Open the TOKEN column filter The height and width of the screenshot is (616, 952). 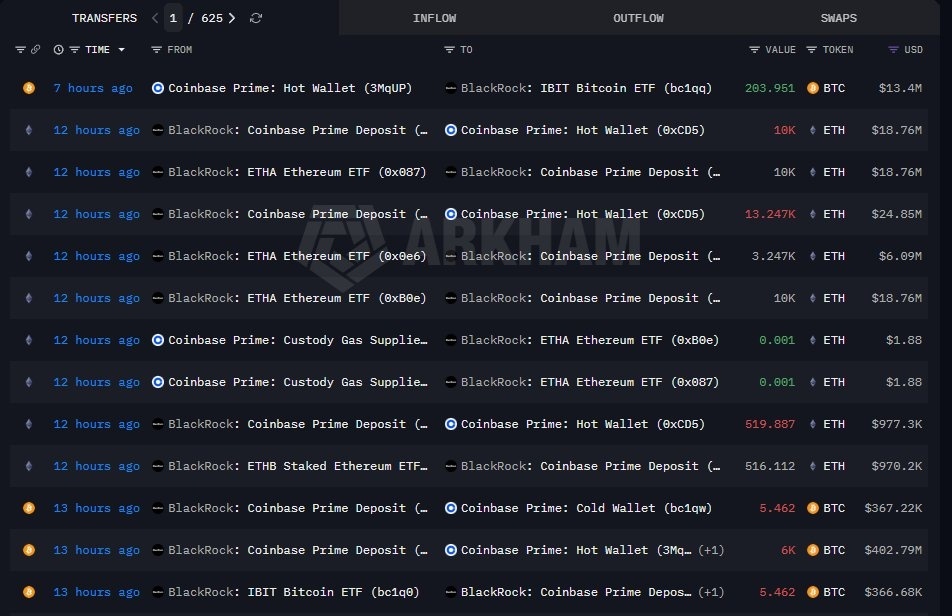(811, 50)
